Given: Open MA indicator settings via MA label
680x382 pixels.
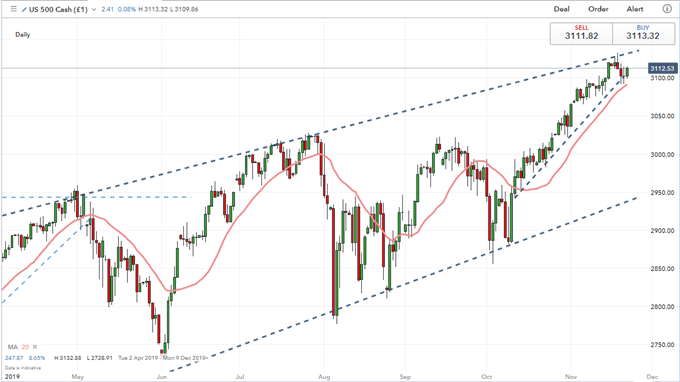Looking at the screenshot, I should coord(13,347).
